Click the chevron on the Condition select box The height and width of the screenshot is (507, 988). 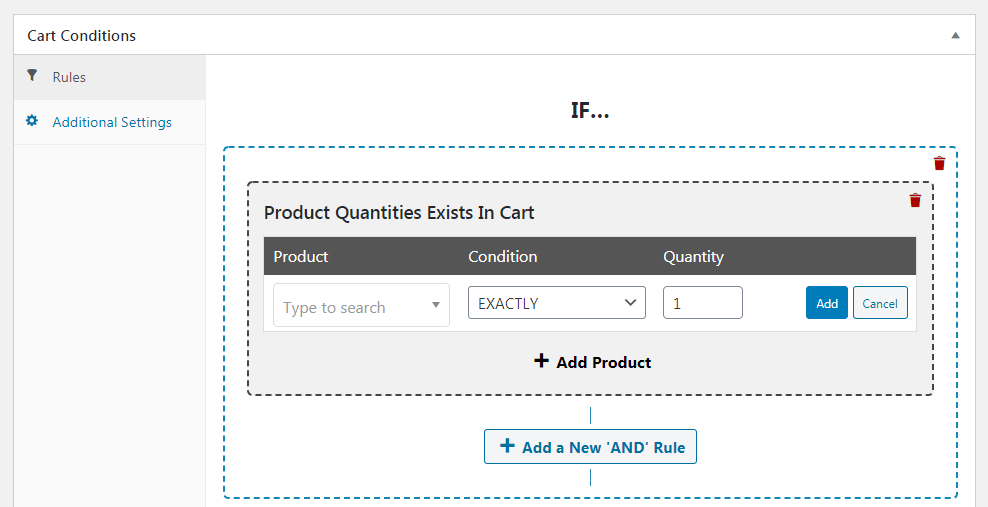630,303
